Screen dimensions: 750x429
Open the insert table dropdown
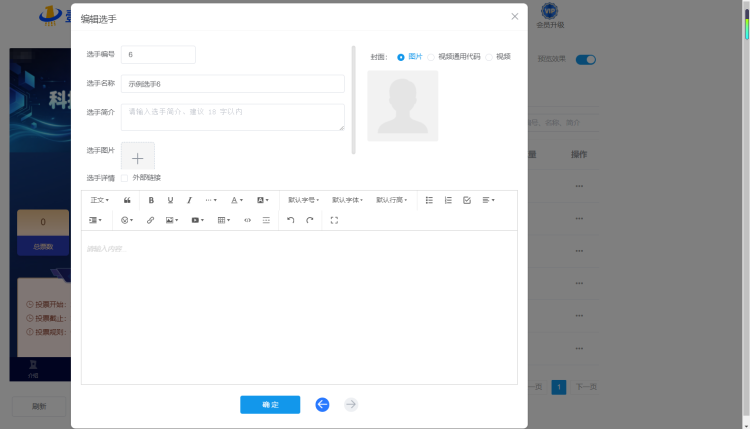click(x=223, y=220)
